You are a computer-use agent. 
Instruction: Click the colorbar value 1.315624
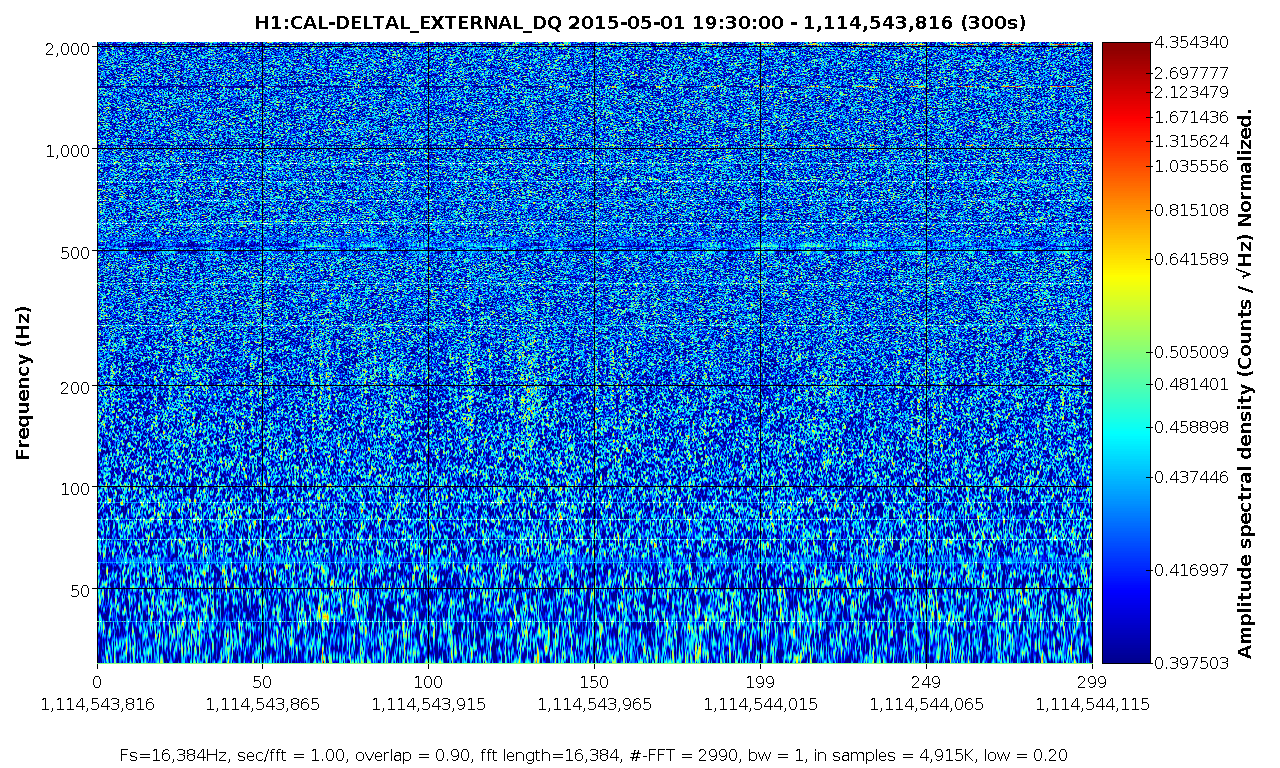[1190, 140]
